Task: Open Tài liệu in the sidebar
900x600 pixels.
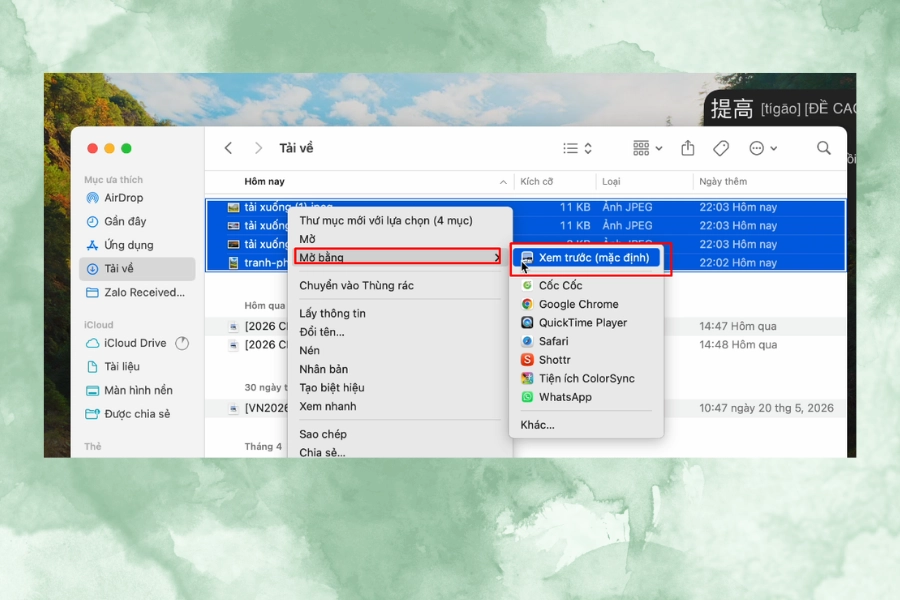Action: tap(138, 366)
